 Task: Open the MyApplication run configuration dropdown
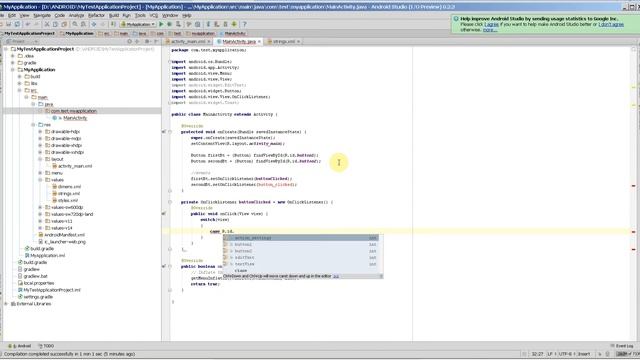click(x=138, y=24)
